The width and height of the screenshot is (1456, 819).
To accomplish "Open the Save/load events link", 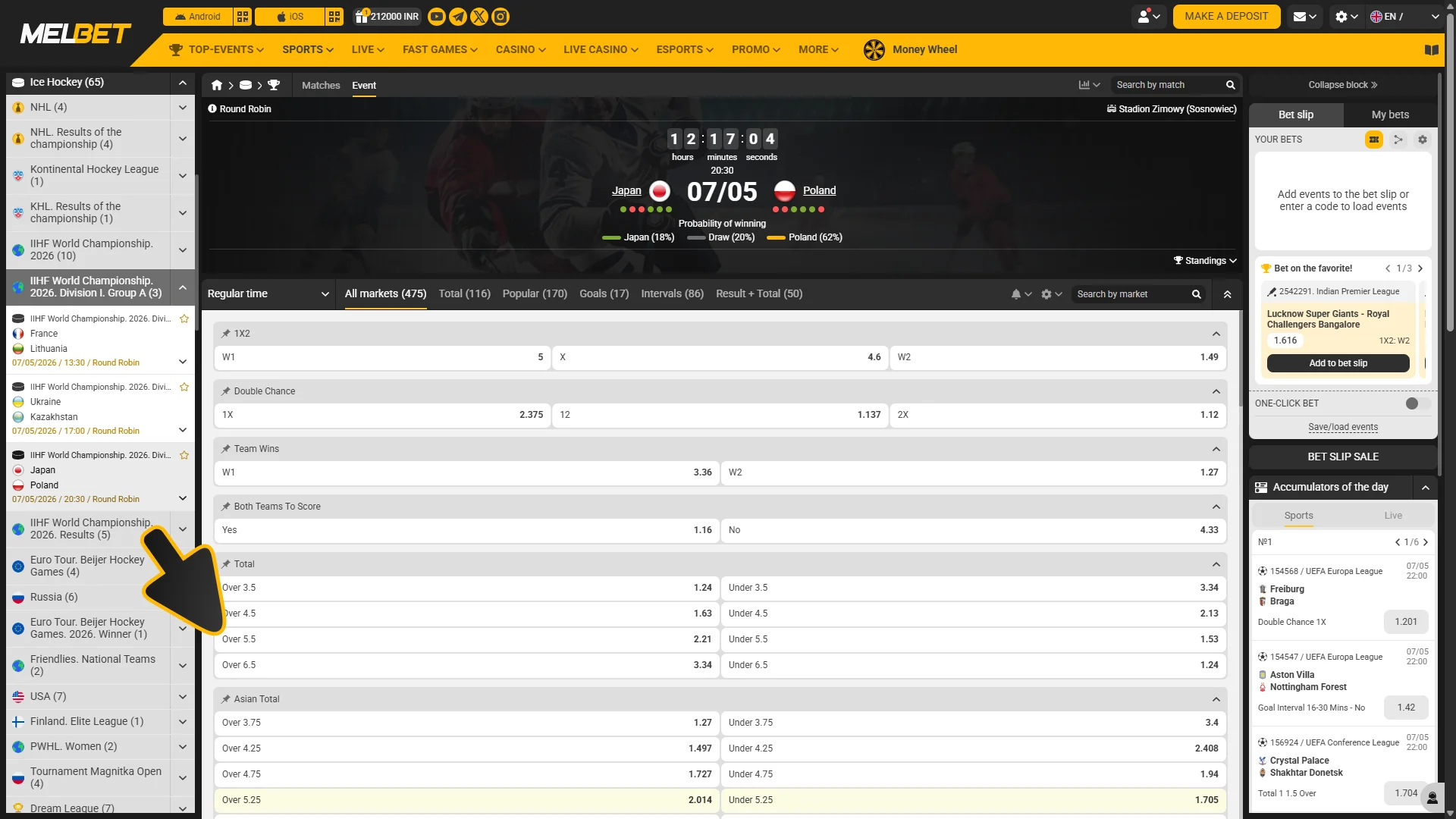I will (1342, 428).
